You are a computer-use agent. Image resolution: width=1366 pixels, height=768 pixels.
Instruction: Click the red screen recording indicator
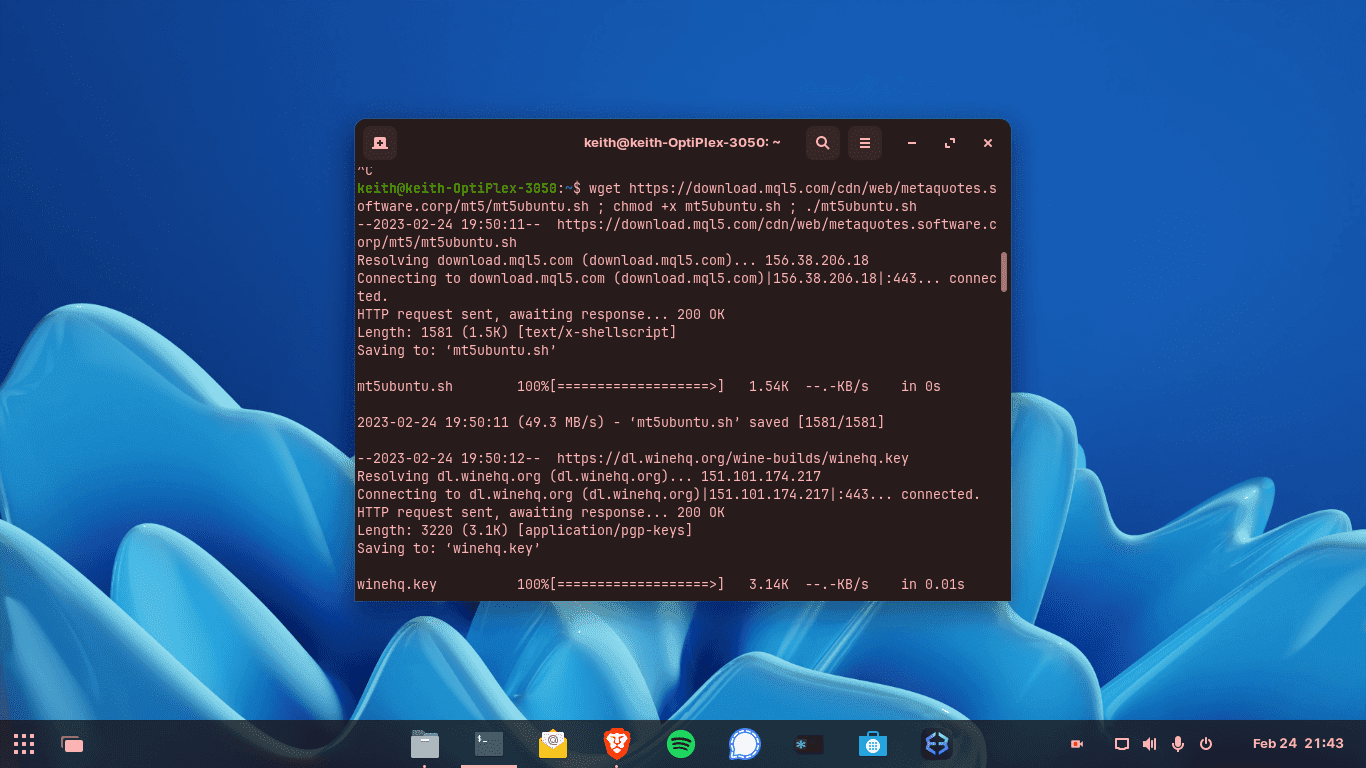[x=1077, y=744]
